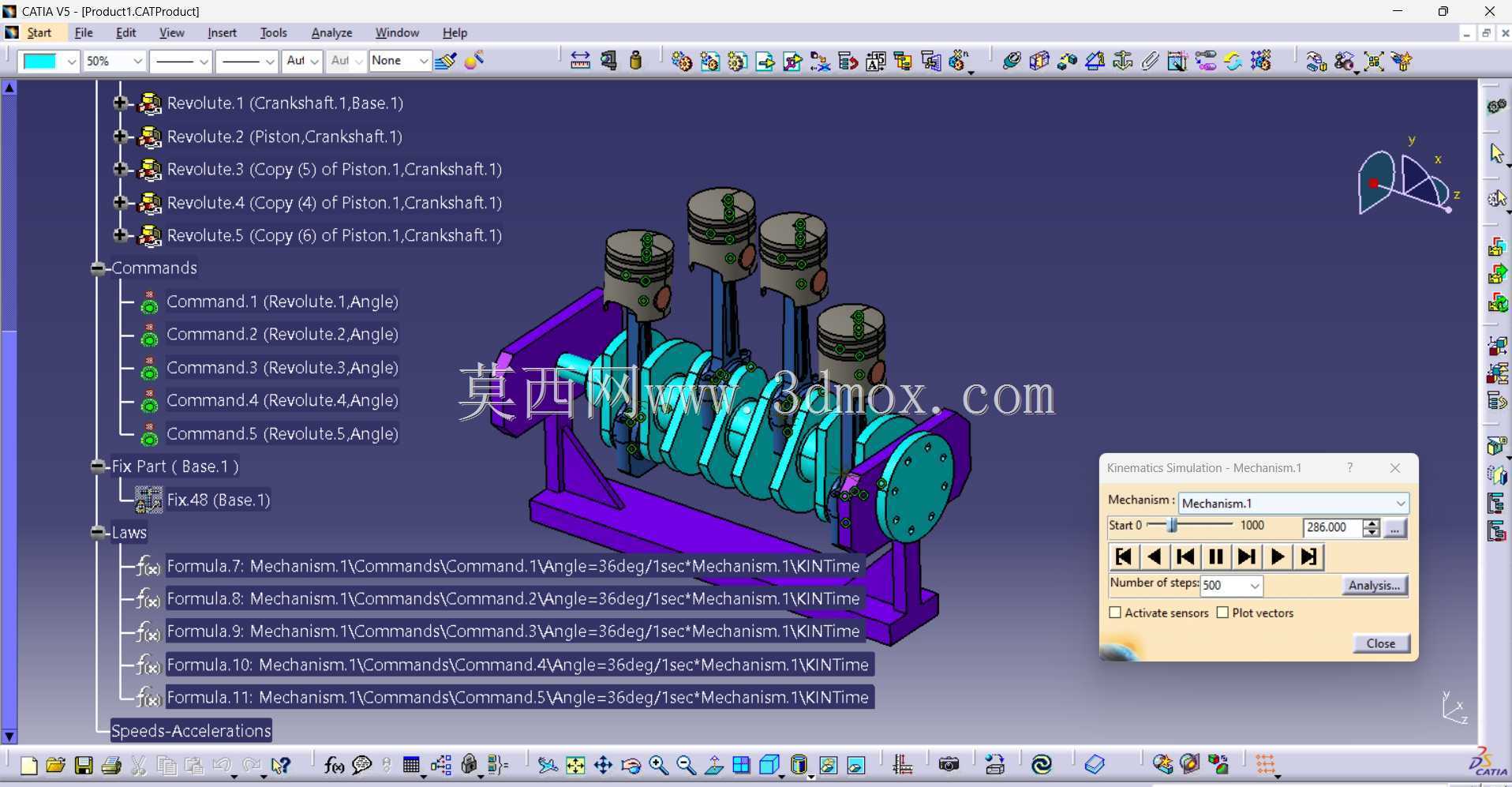Click the Analysis... button
This screenshot has width=1512, height=787.
click(1374, 585)
